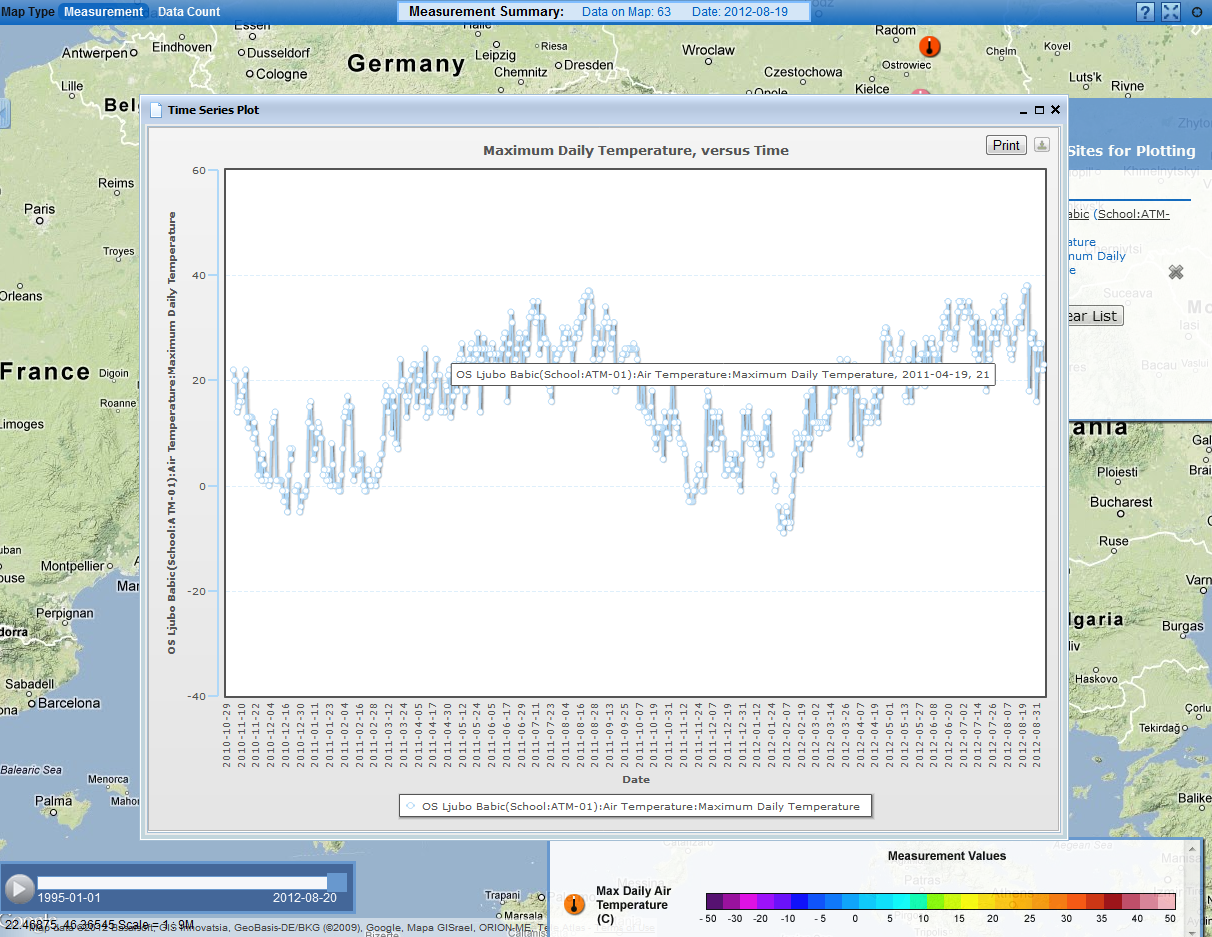Image resolution: width=1212 pixels, height=937 pixels.
Task: Maximize the Time Series Plot window
Action: click(1039, 110)
